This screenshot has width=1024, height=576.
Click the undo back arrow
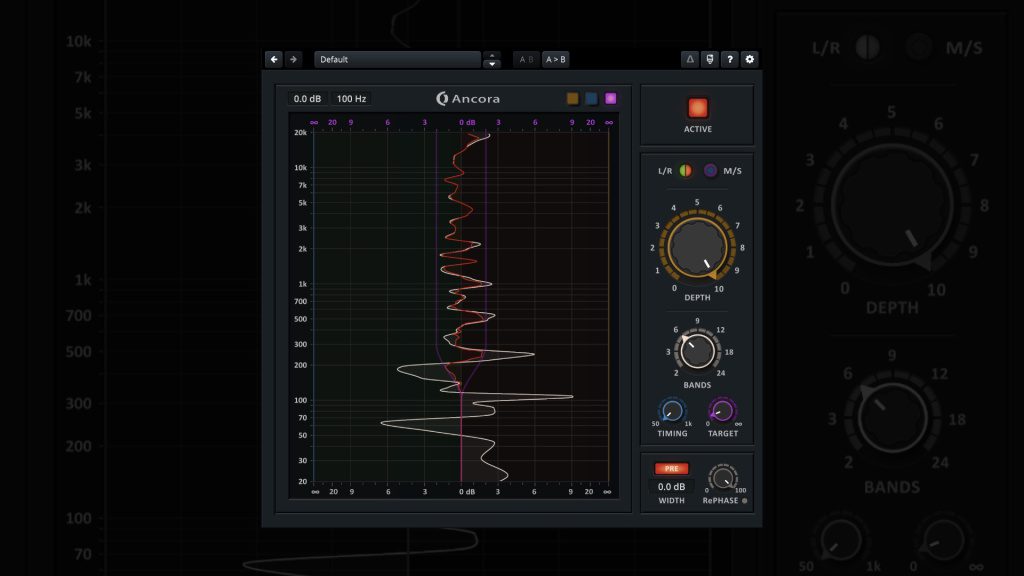(274, 59)
